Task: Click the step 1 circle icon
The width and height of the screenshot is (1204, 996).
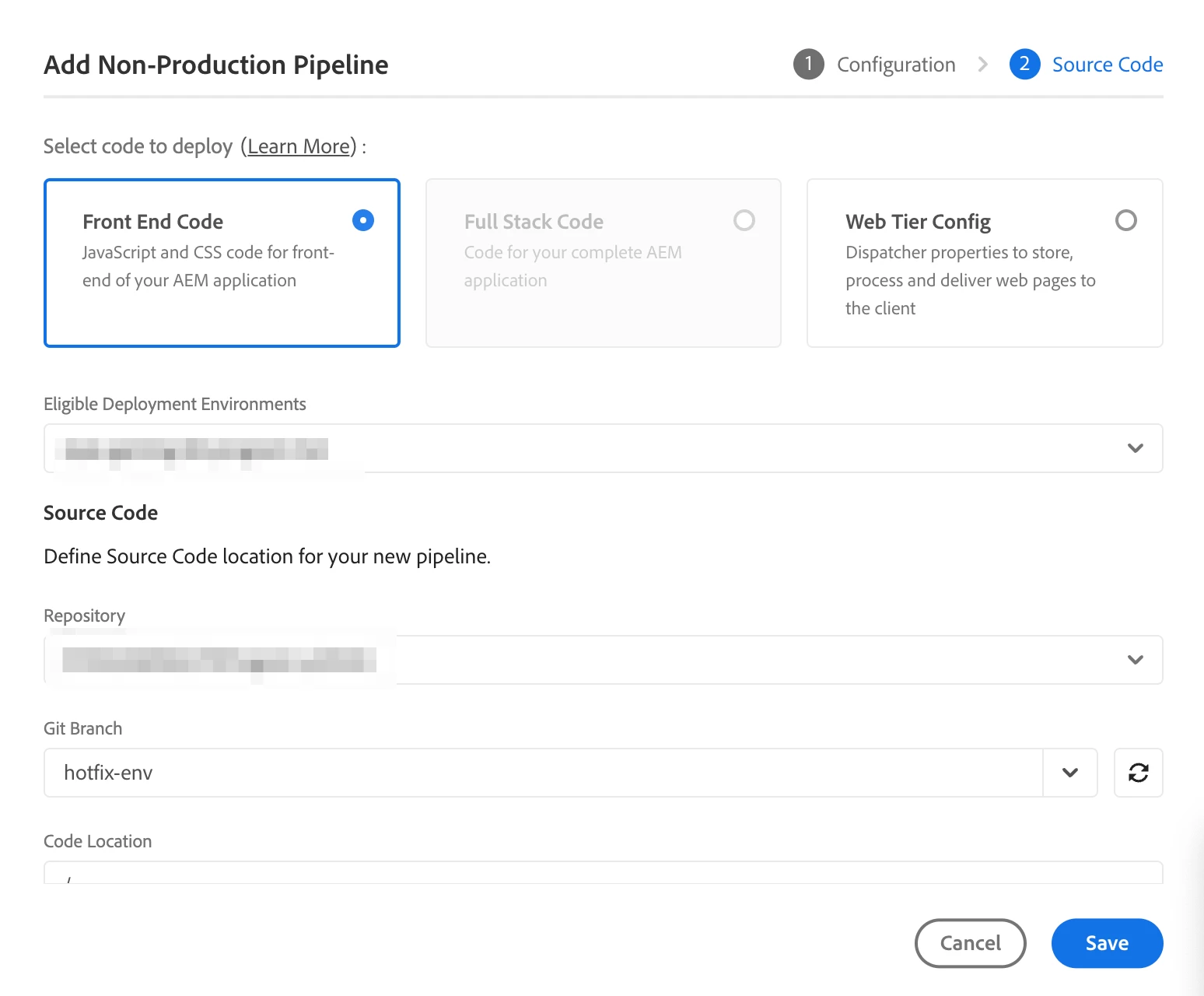Action: pos(808,65)
